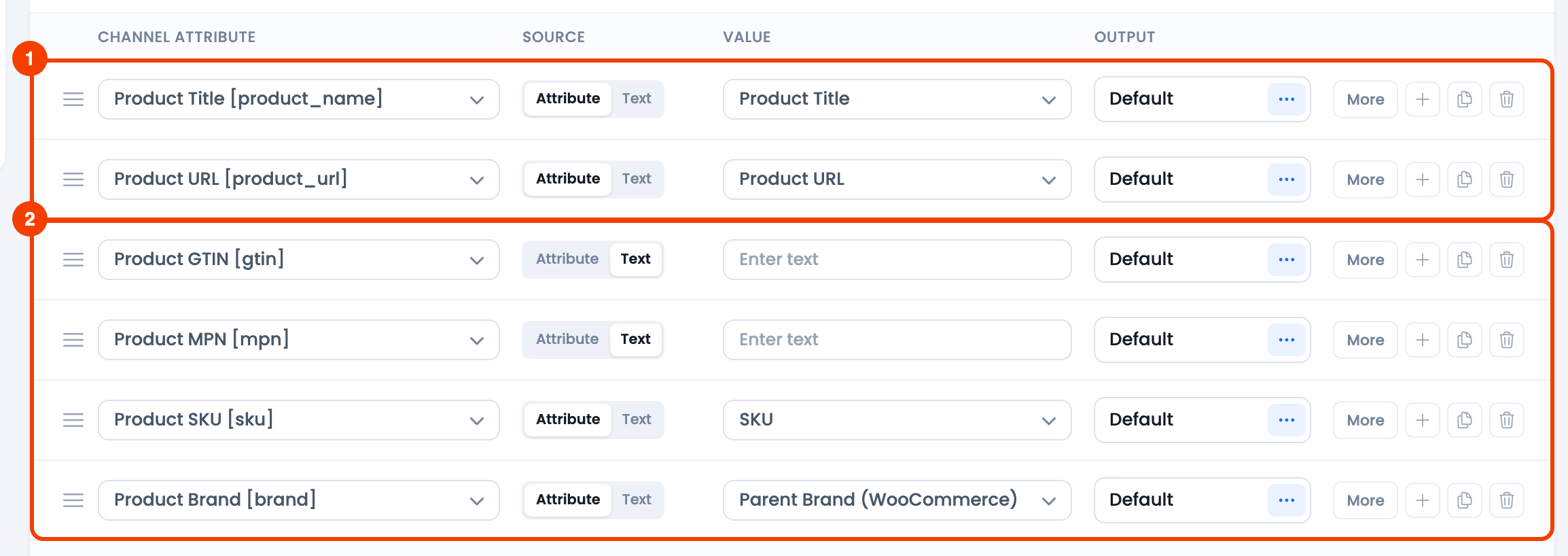
Task: Duplicate the Product URL row
Action: pos(1464,179)
